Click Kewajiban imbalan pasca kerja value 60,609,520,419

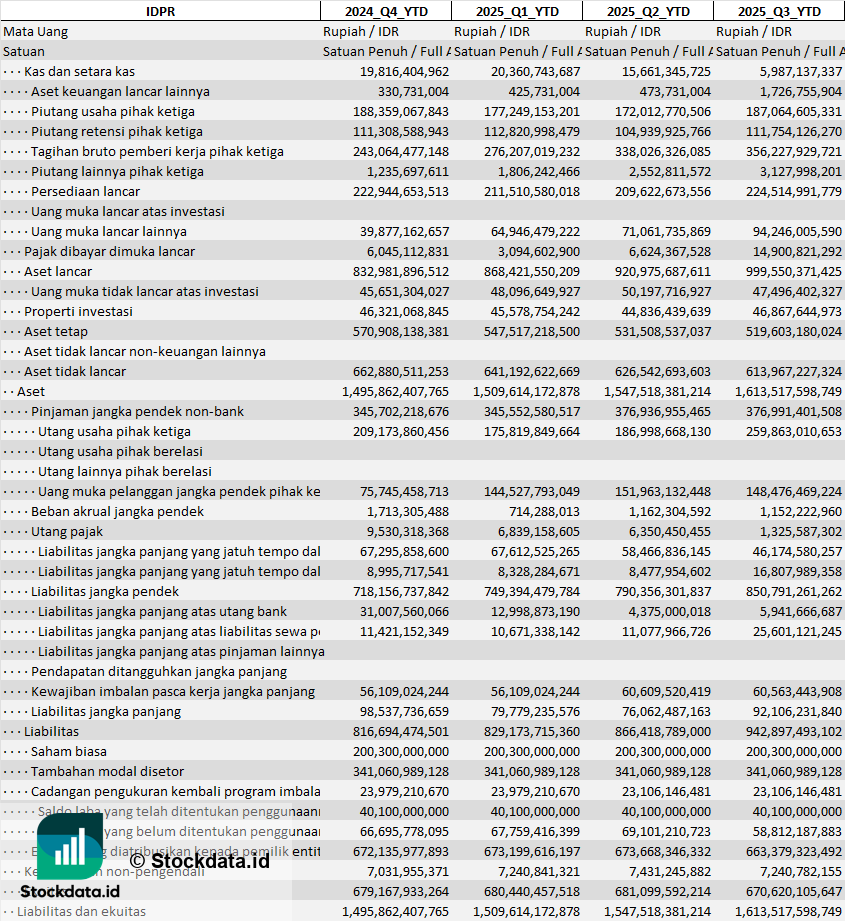666,690
